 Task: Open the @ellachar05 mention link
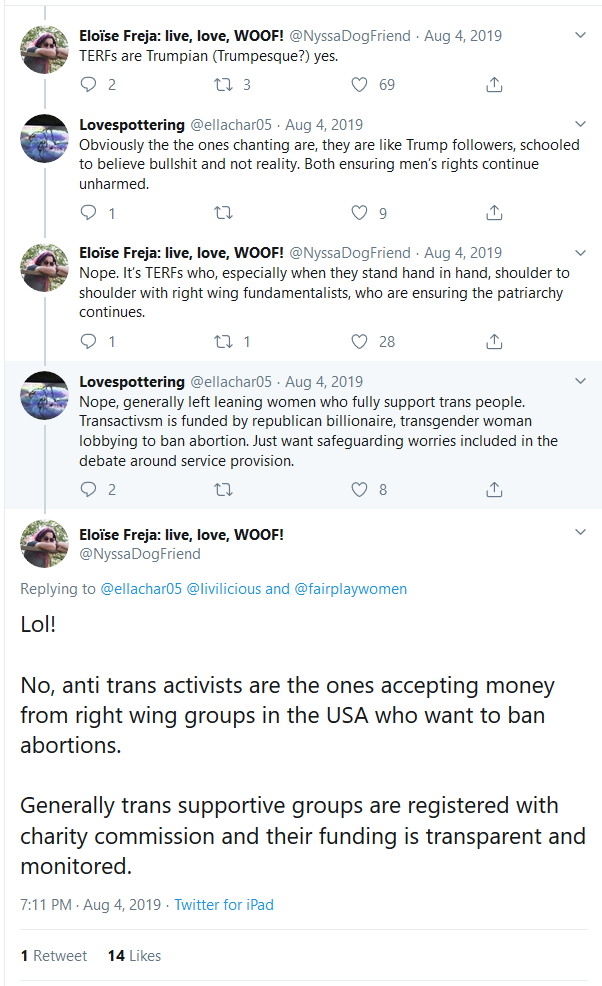tap(141, 589)
